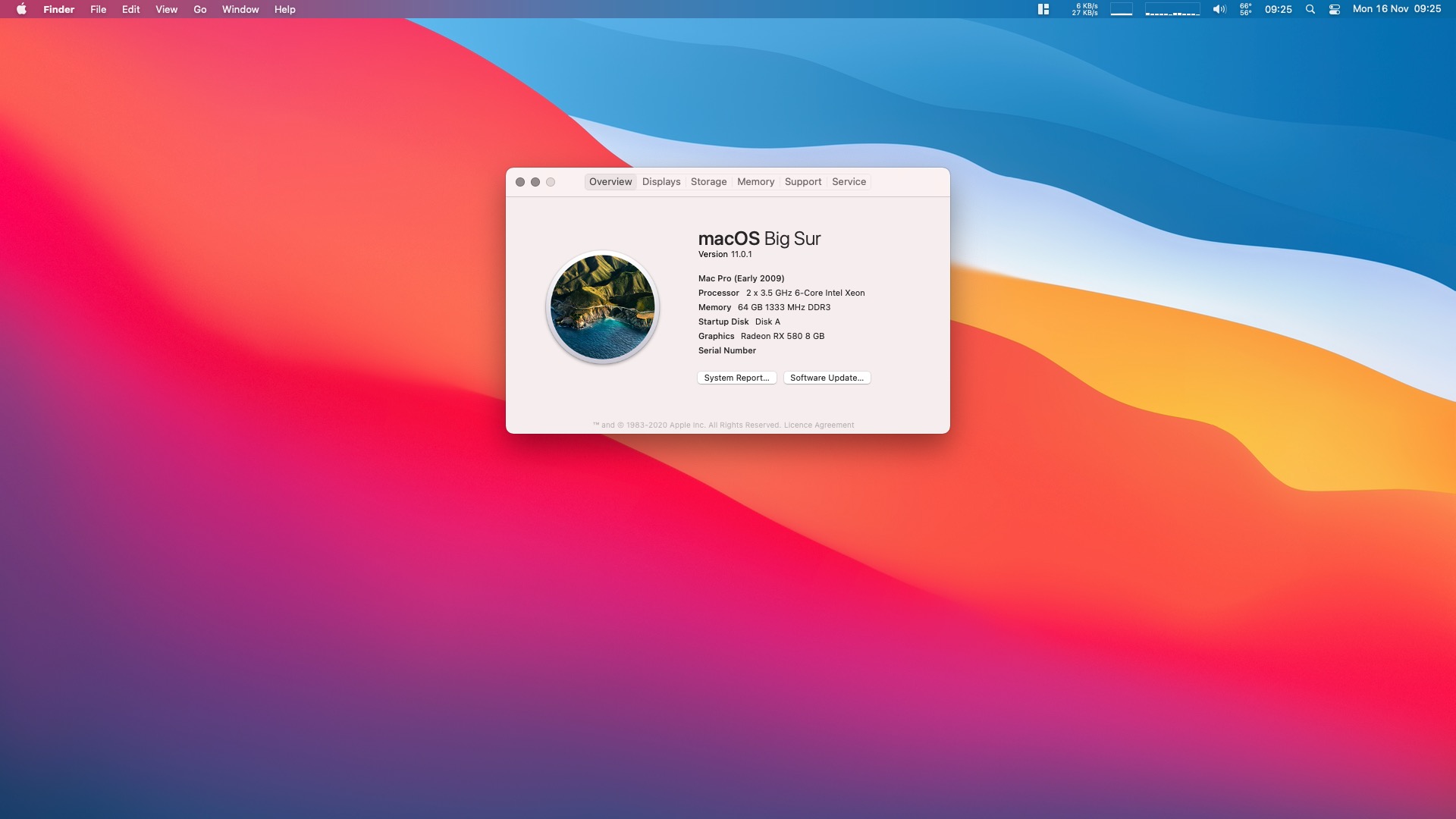Go to the Service tab
This screenshot has width=1456, height=819.
point(849,182)
